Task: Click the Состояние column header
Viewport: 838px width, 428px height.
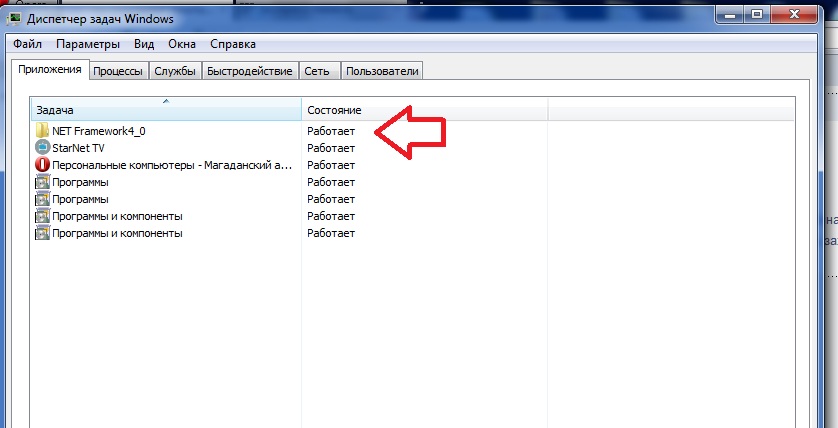Action: point(424,109)
